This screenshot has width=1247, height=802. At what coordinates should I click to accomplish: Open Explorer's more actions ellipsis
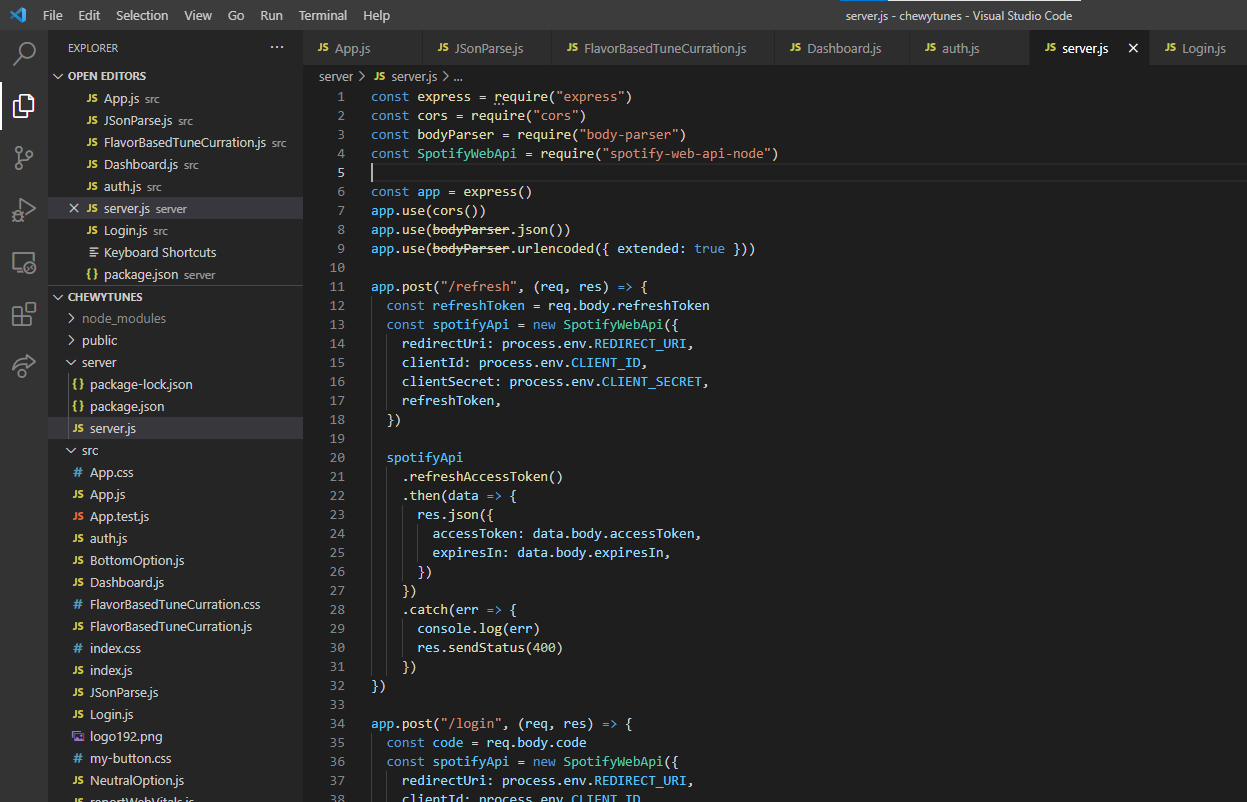pos(277,48)
